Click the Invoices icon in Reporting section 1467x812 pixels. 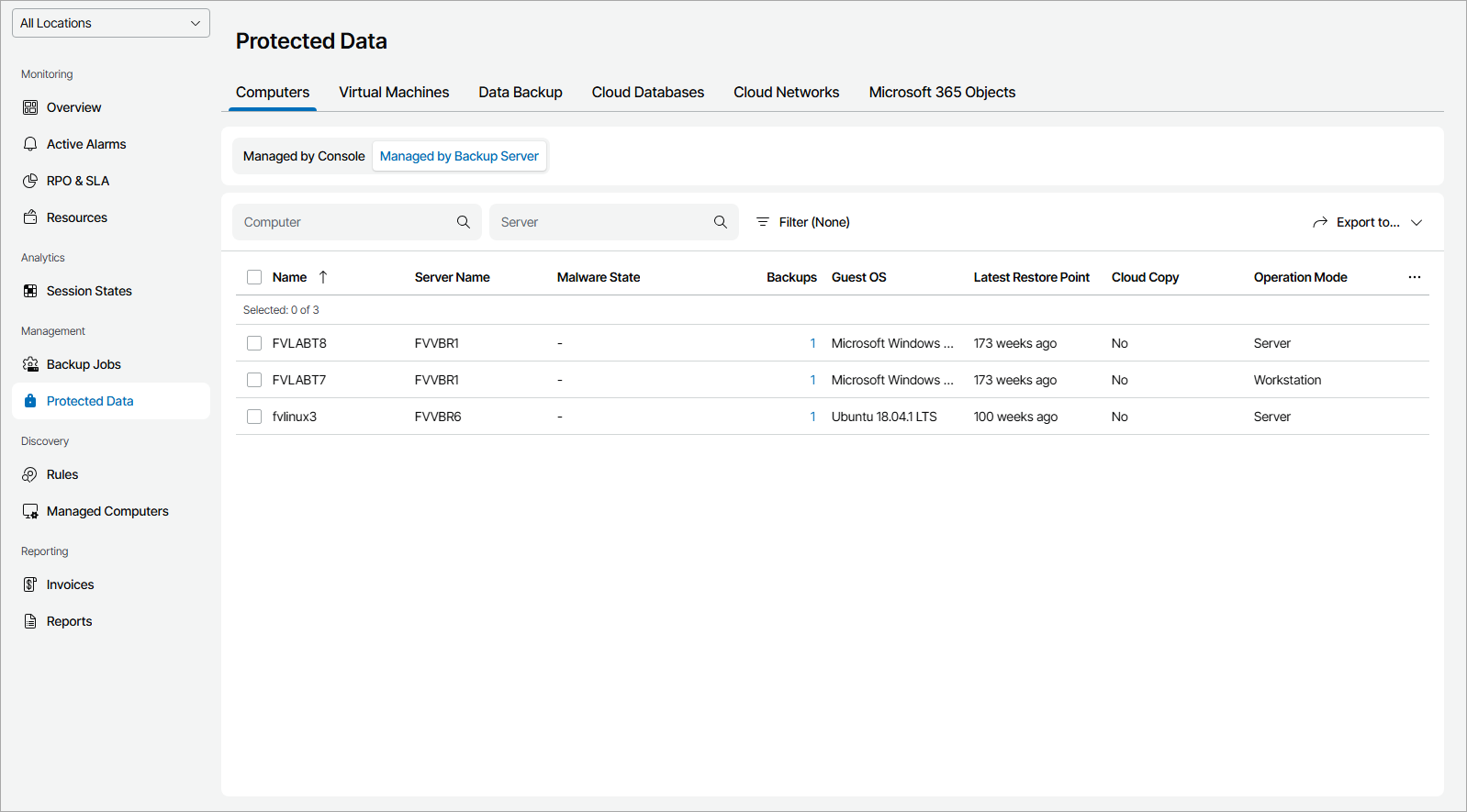pyautogui.click(x=30, y=584)
